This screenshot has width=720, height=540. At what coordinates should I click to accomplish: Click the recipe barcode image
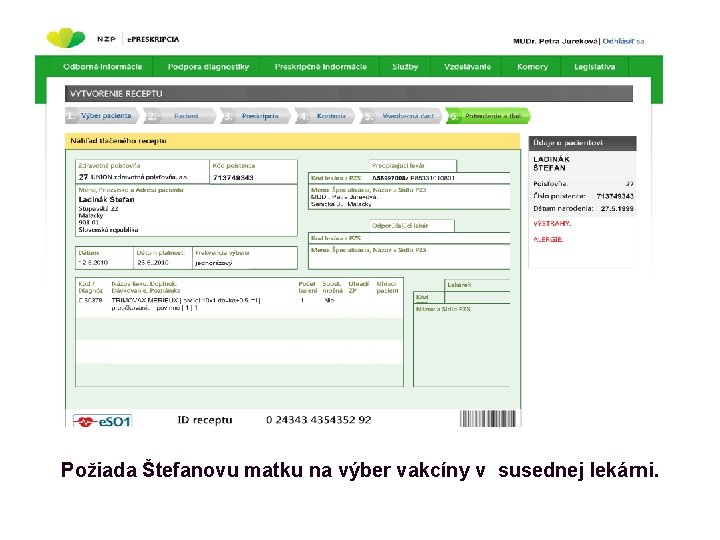point(488,419)
